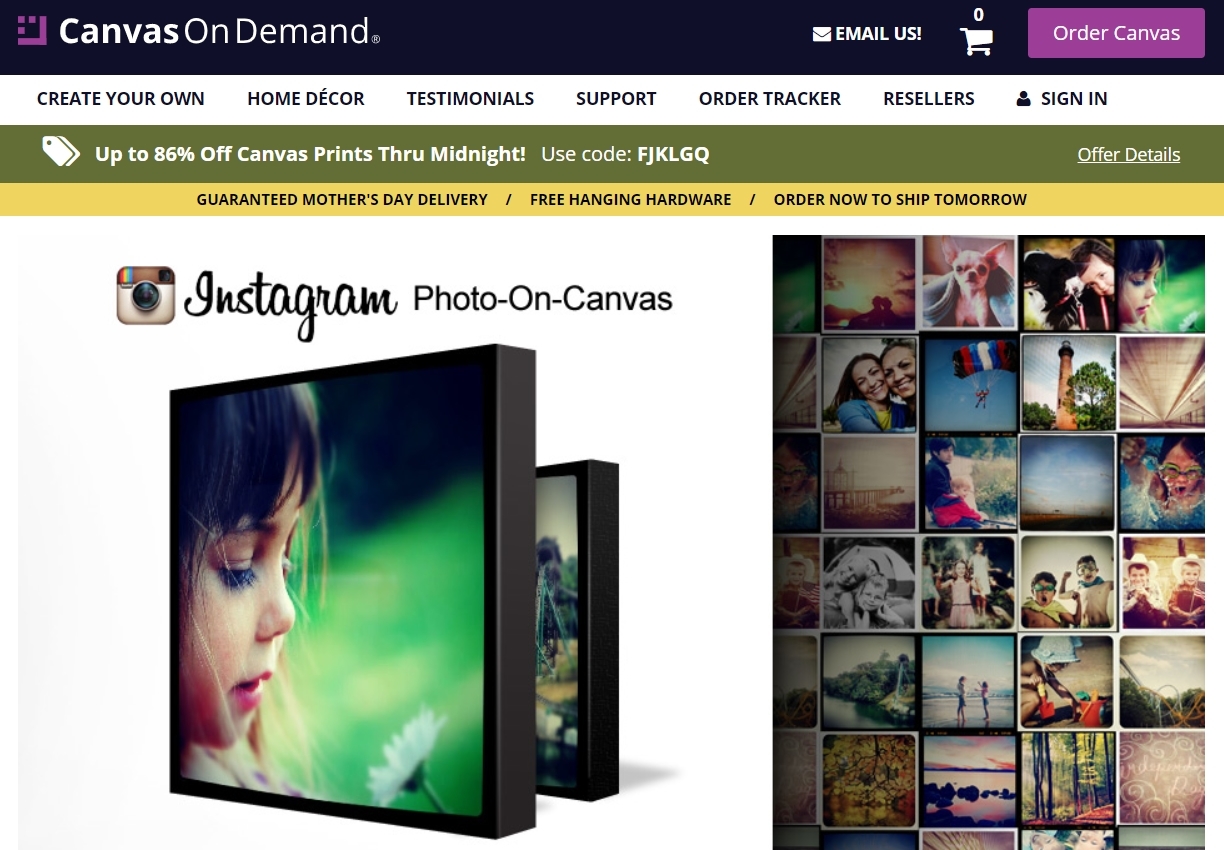Open the SUPPORT menu item
The width and height of the screenshot is (1224, 850).
point(615,99)
